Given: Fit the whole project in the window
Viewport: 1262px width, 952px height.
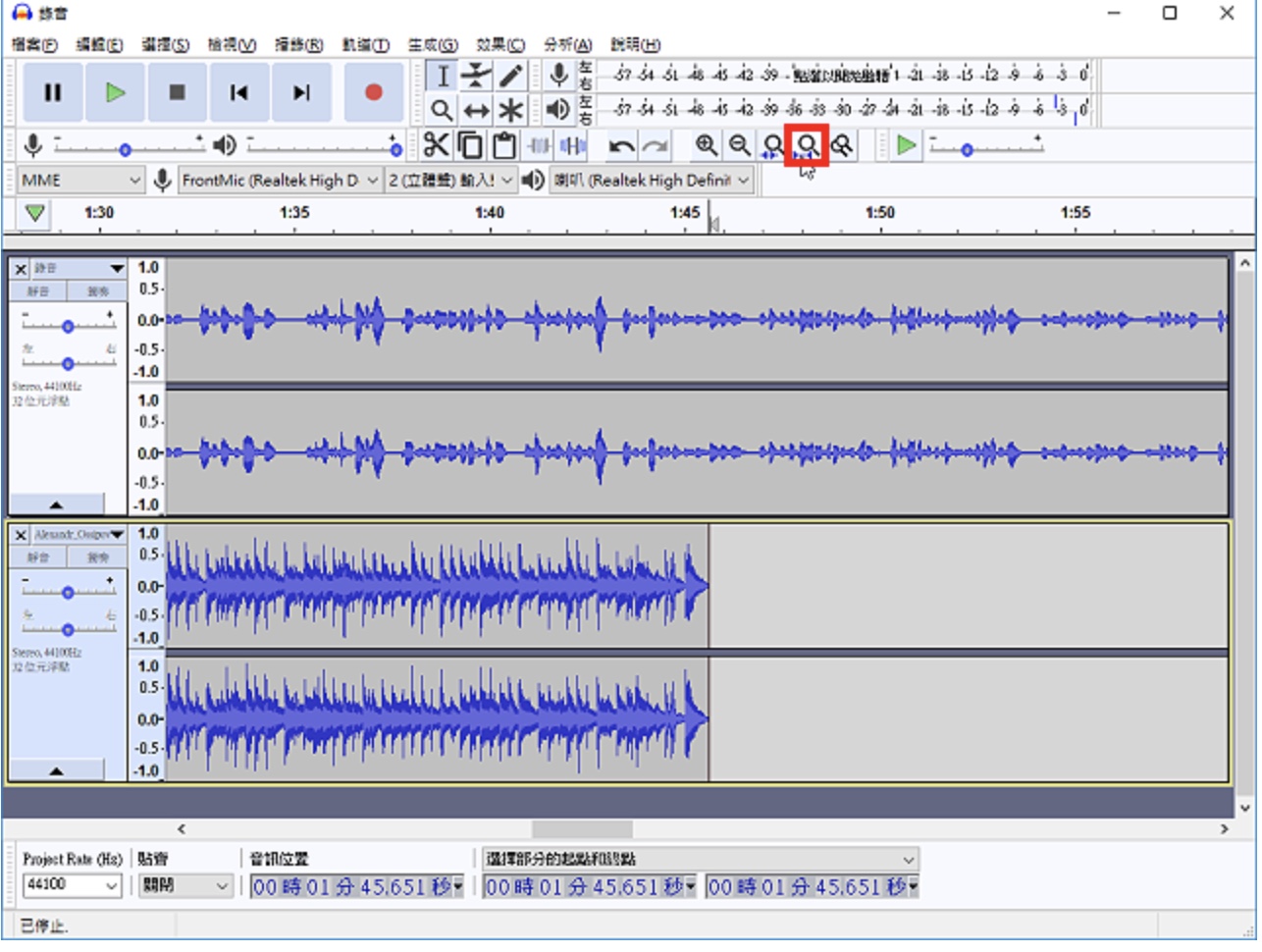Looking at the screenshot, I should tap(807, 146).
